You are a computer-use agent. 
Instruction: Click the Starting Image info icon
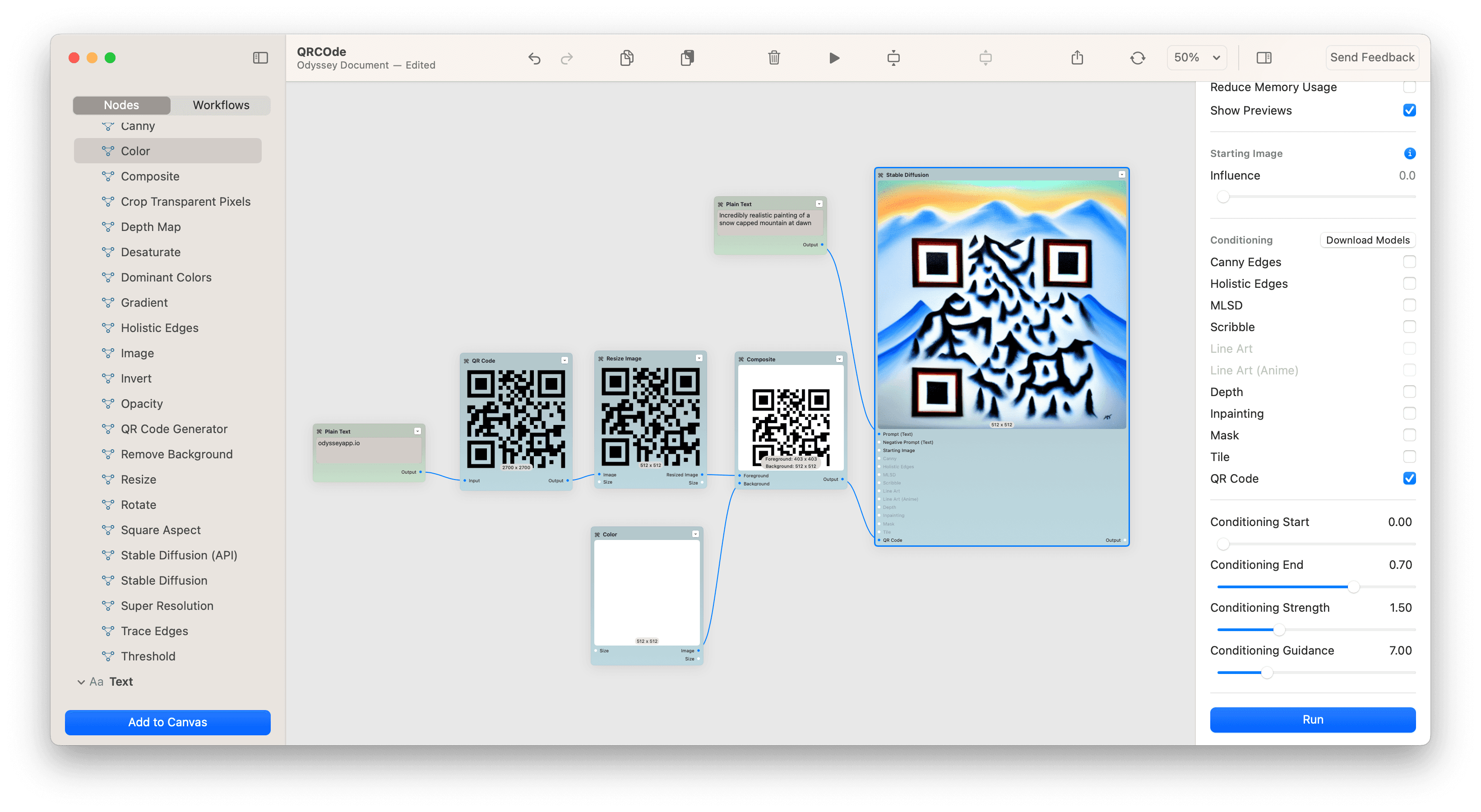(1409, 153)
